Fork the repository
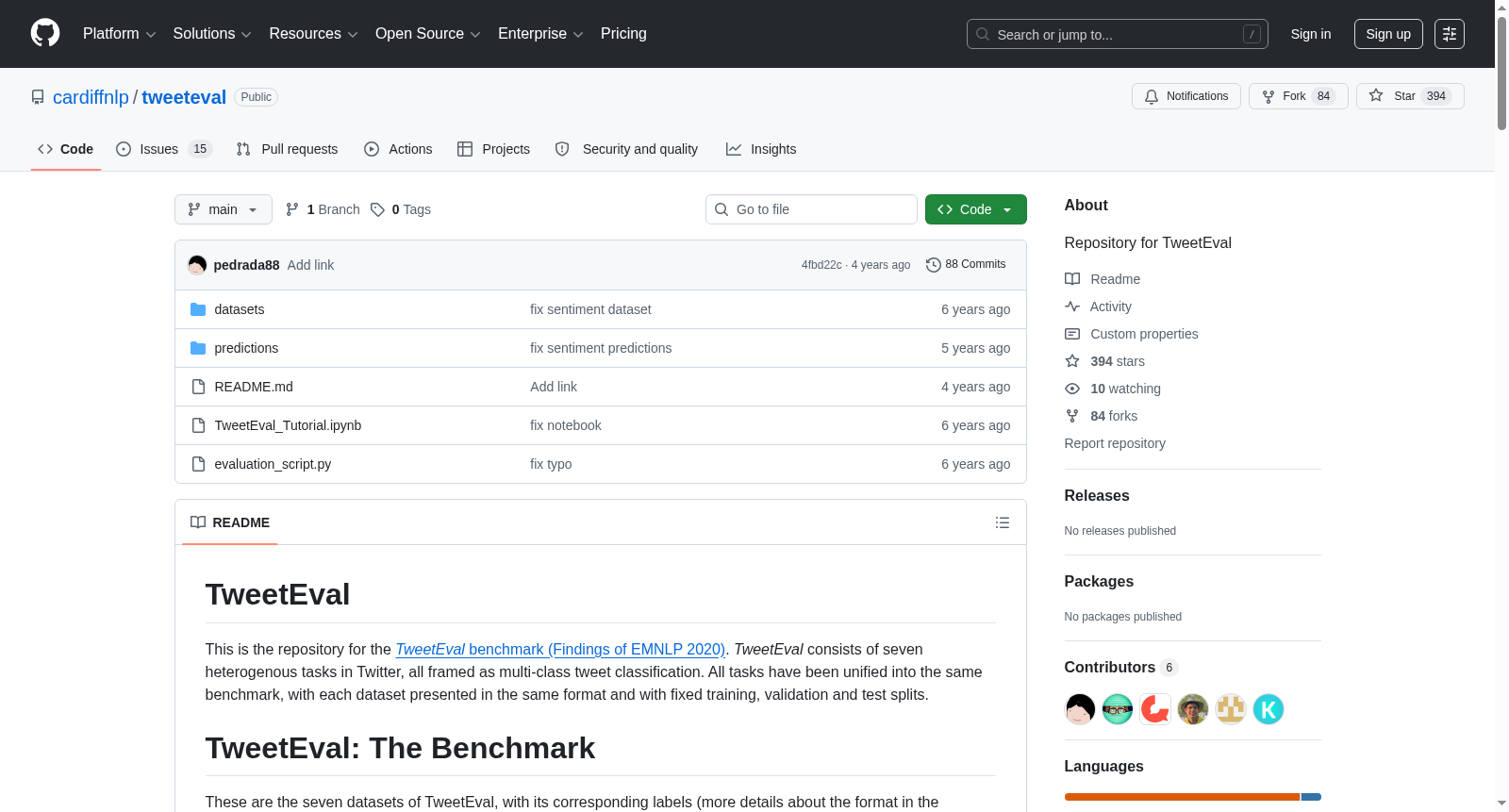Viewport: 1509px width, 812px height. [x=1299, y=96]
